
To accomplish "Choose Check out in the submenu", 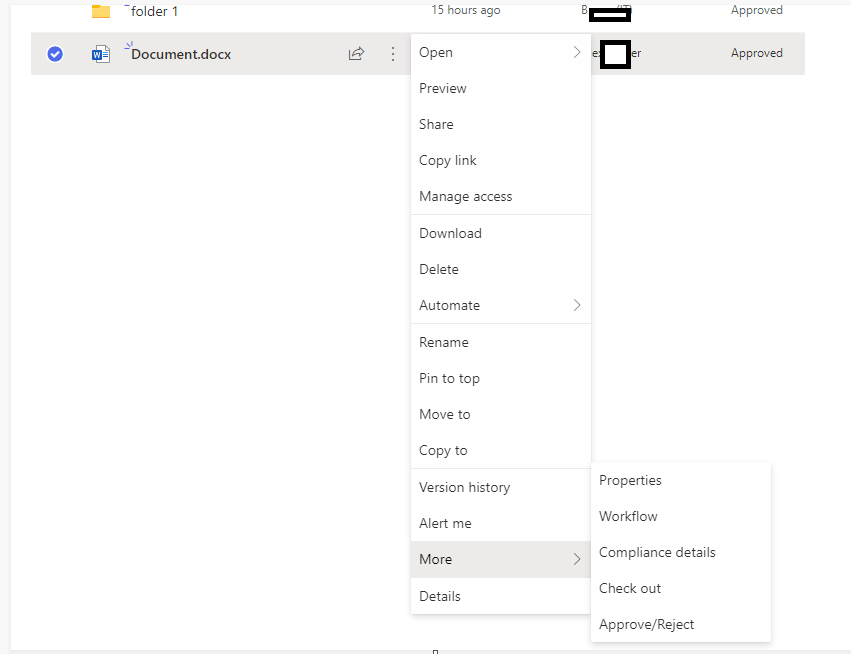I will pos(681,588).
